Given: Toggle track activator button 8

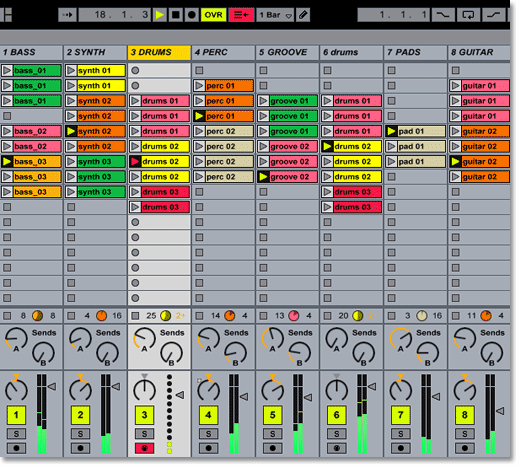Looking at the screenshot, I should (464, 415).
